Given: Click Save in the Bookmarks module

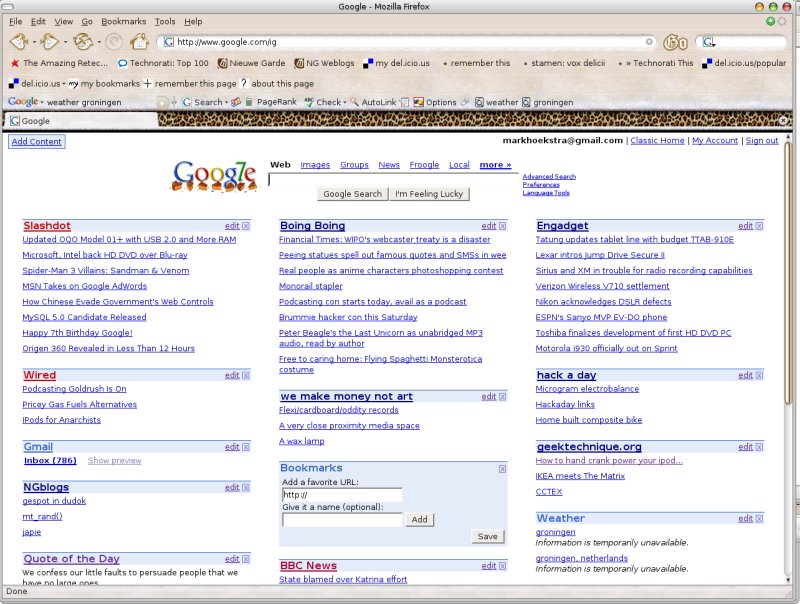Looking at the screenshot, I should (487, 536).
